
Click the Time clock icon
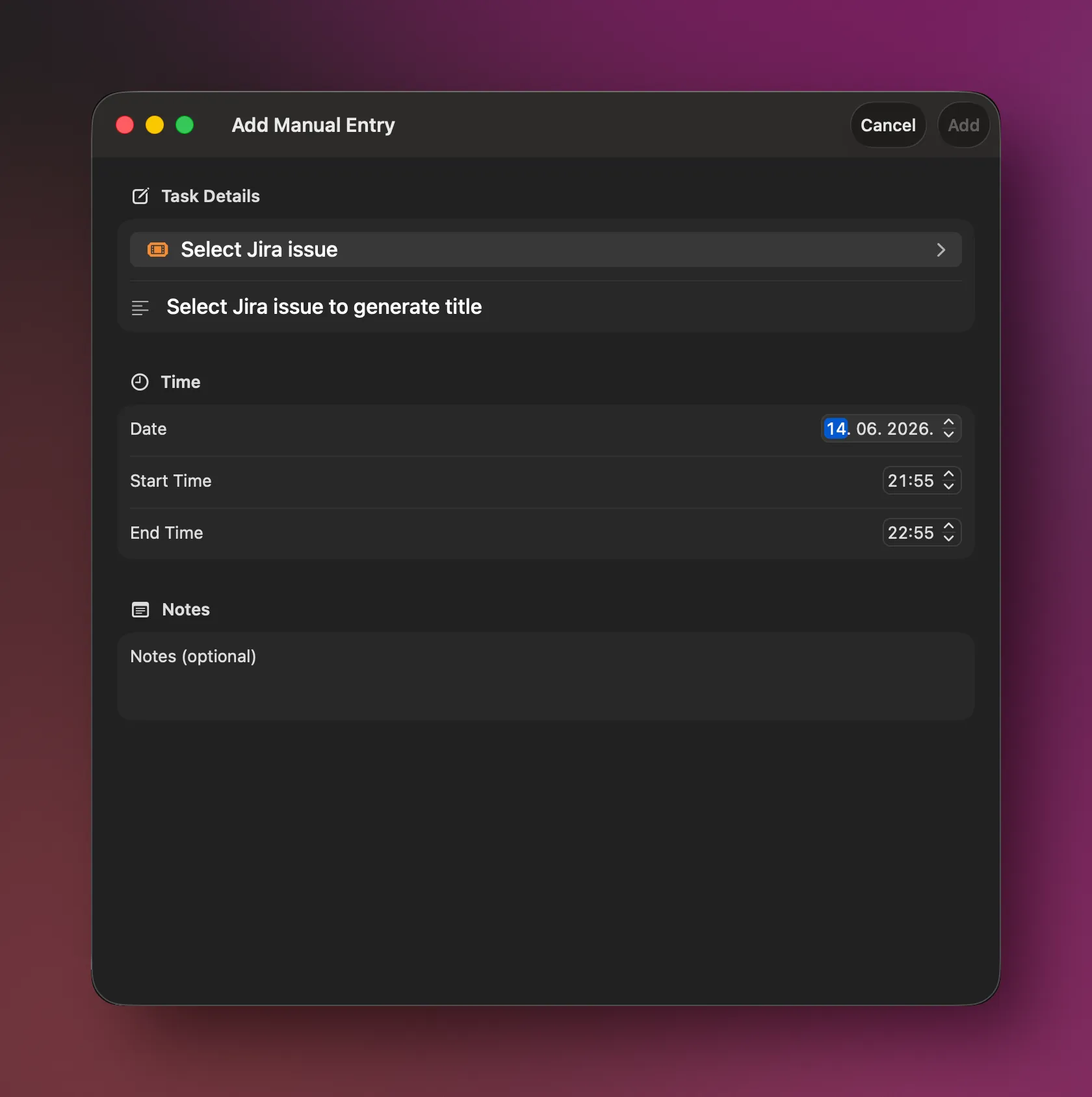[140, 381]
